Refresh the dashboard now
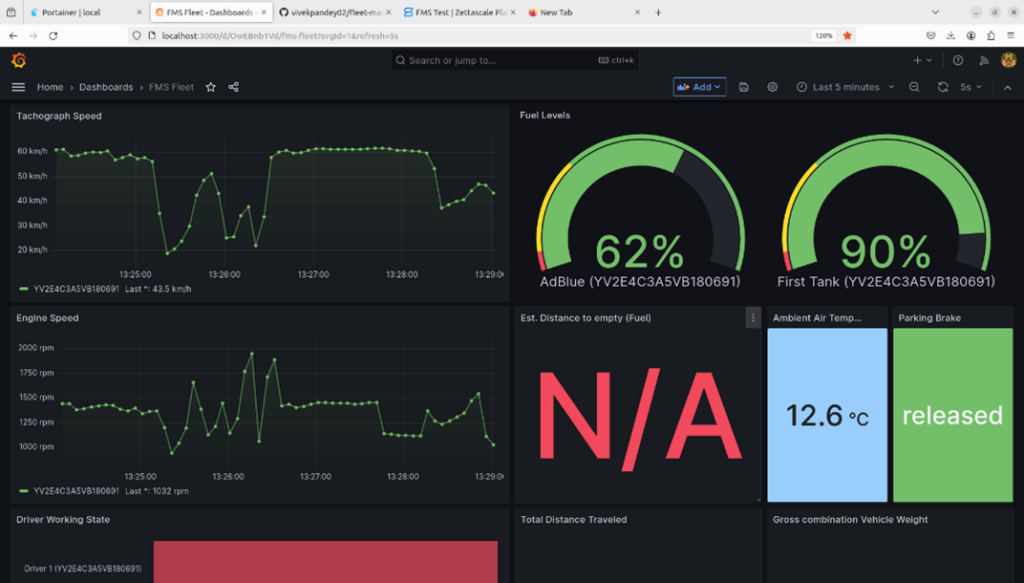 click(x=942, y=87)
